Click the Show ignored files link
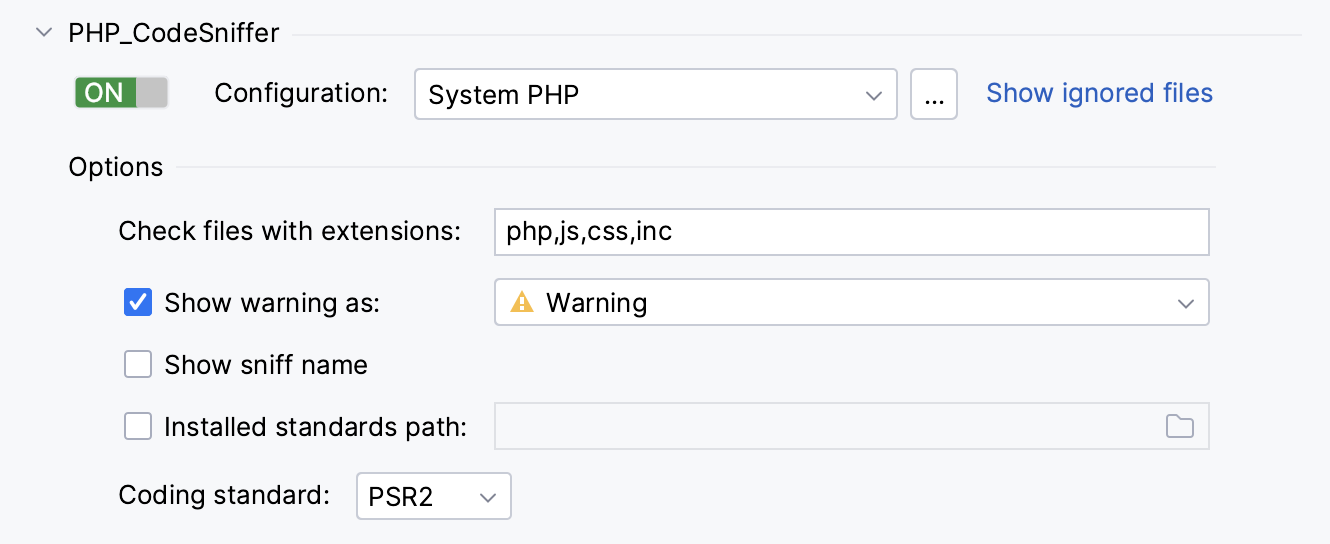Image resolution: width=1330 pixels, height=544 pixels. click(1099, 93)
